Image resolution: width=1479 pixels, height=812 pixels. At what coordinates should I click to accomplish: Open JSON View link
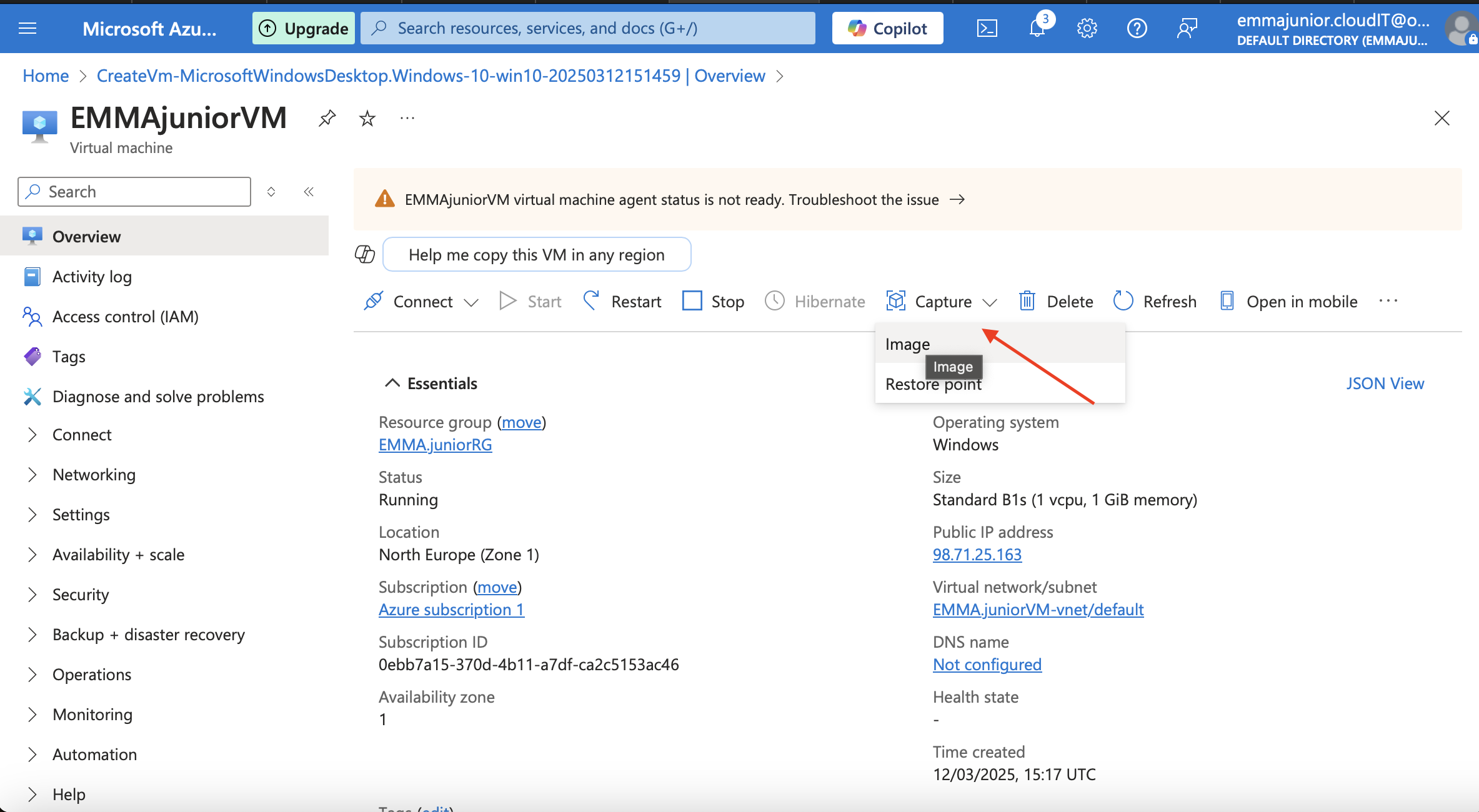(x=1385, y=383)
